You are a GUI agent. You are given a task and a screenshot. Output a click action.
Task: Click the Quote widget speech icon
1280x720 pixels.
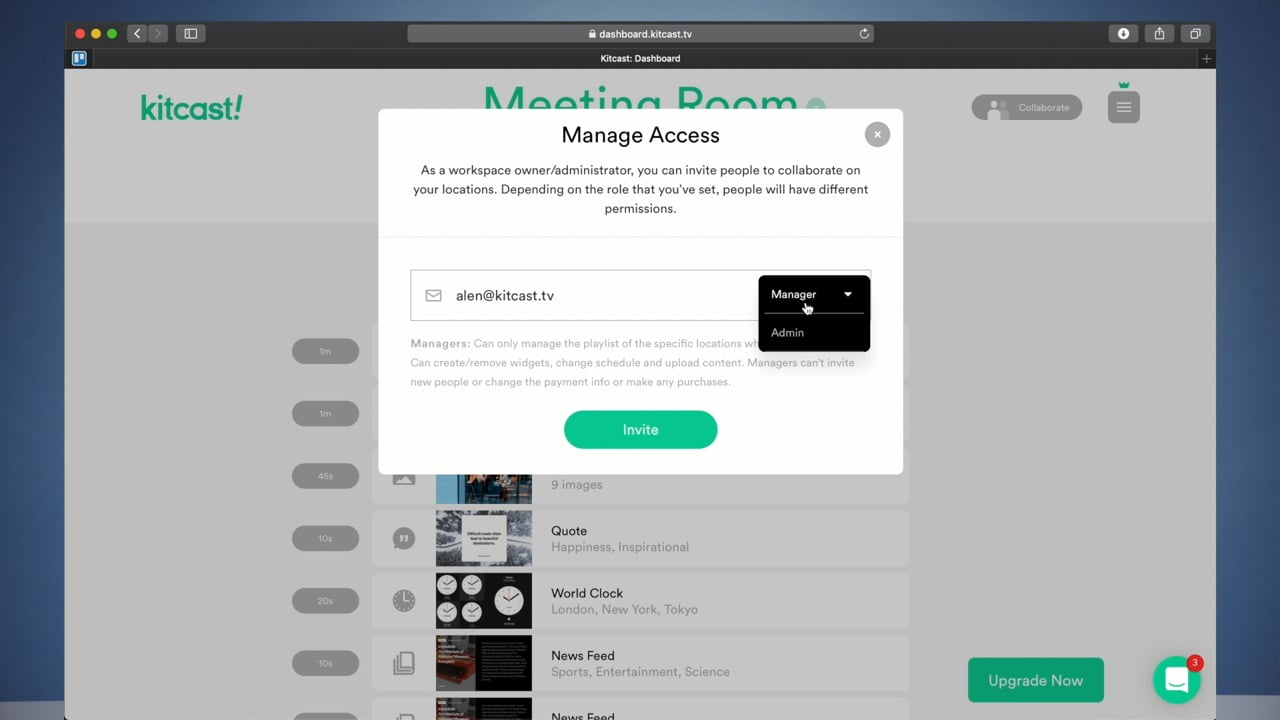click(x=403, y=538)
